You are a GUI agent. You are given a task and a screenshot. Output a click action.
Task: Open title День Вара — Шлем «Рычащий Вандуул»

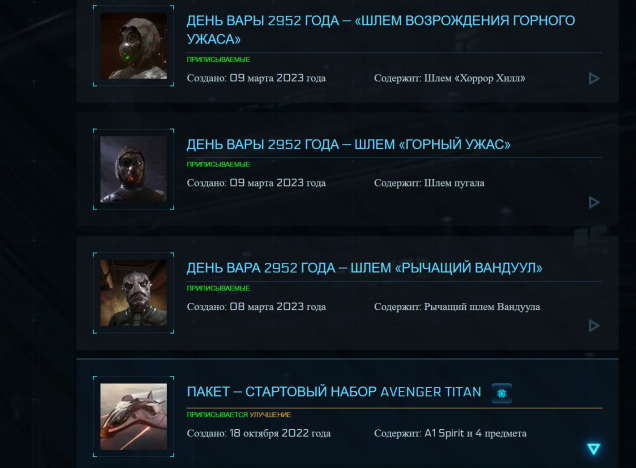pos(364,268)
